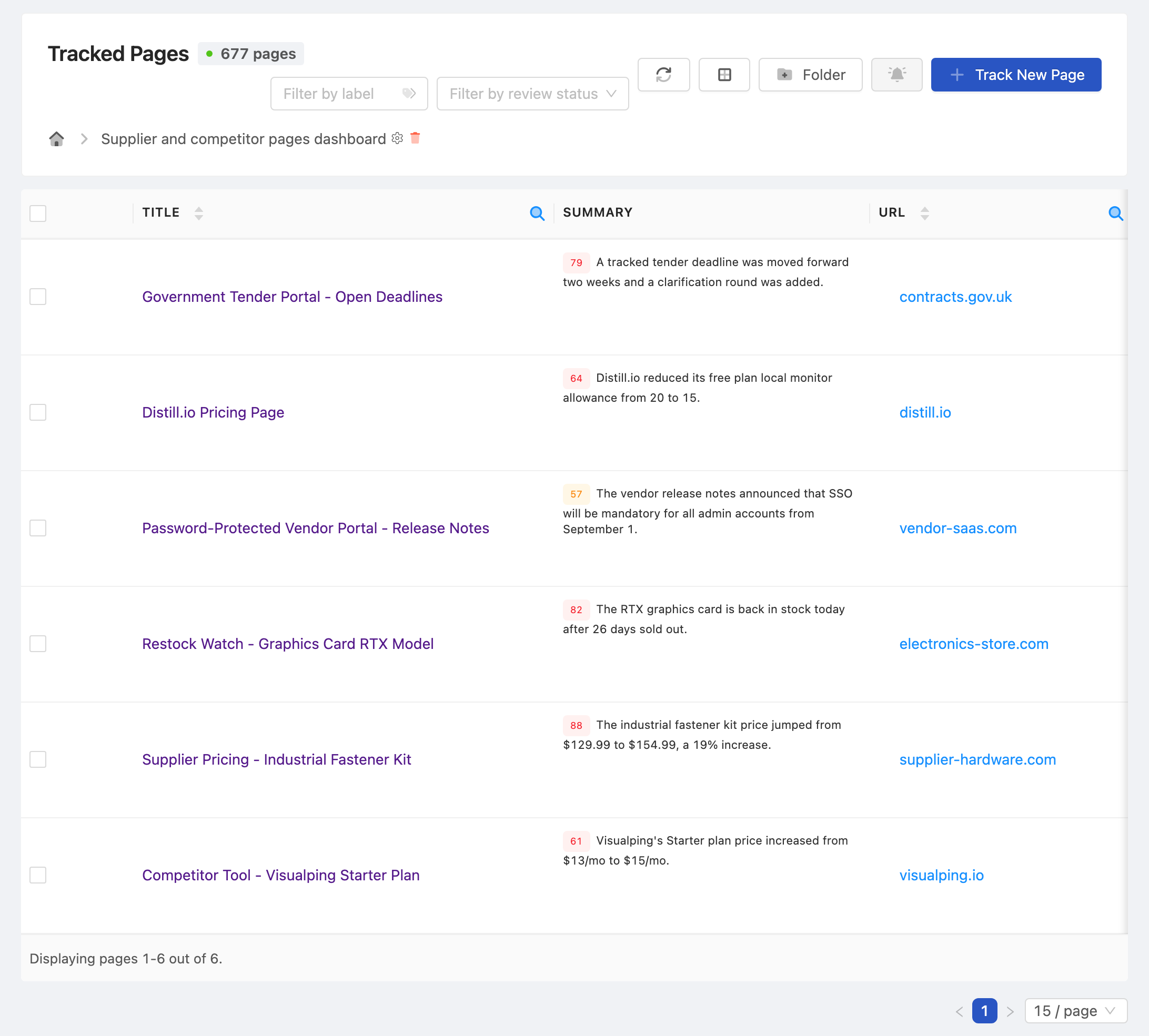Open Password-Protected Vendor Portal - Release Notes
The height and width of the screenshot is (1036, 1149).
click(316, 527)
